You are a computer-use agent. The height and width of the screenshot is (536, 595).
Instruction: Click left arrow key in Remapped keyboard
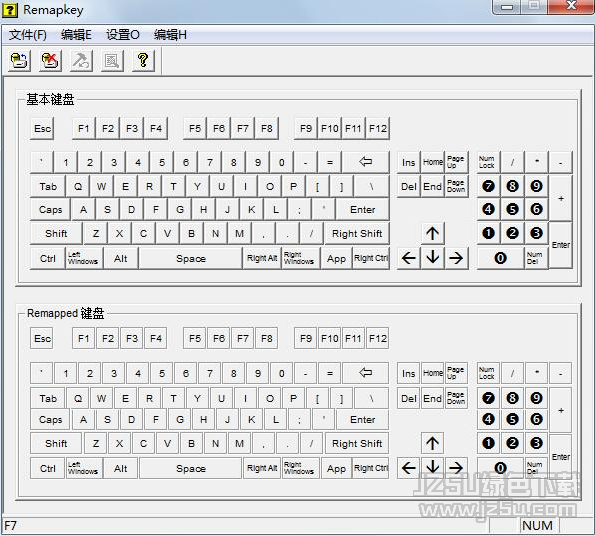click(x=409, y=468)
